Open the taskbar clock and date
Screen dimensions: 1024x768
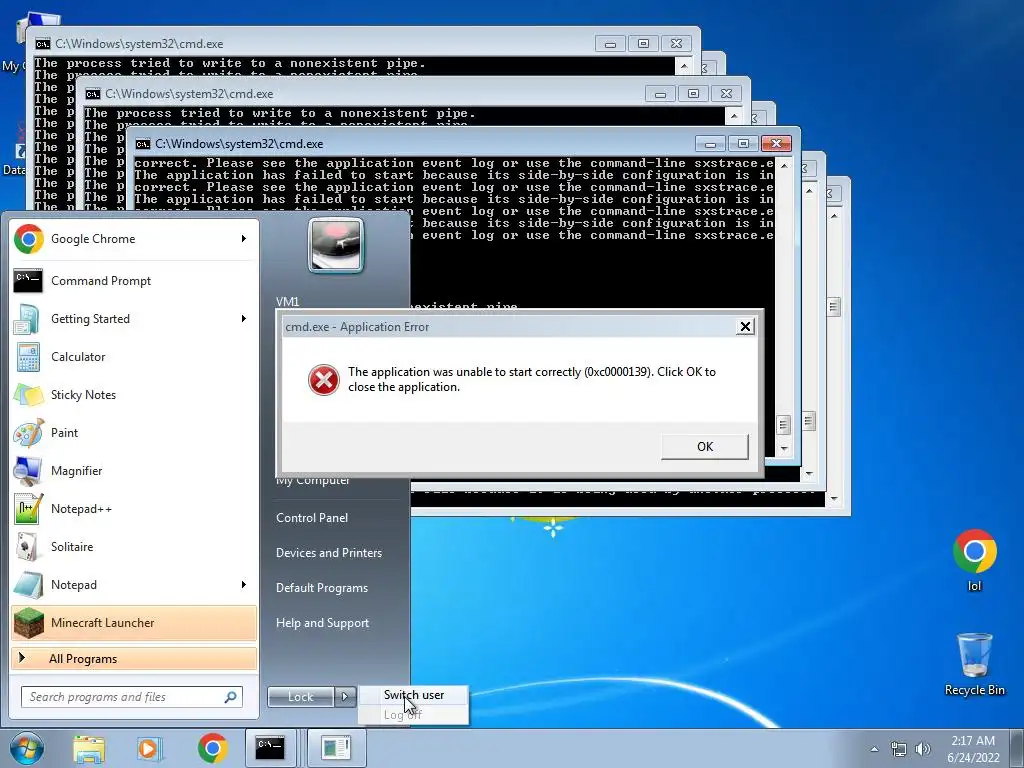point(973,749)
